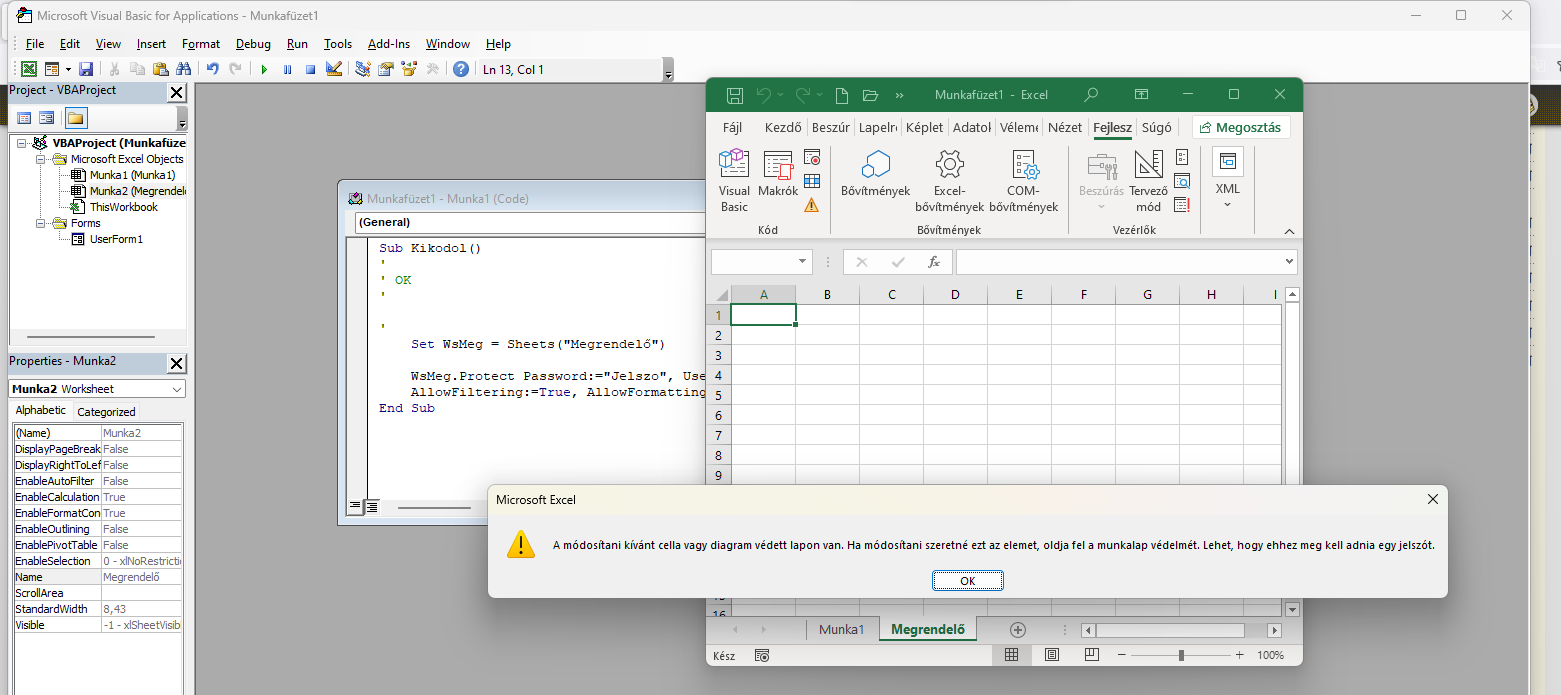This screenshot has height=695, width=1561.
Task: Open Properties Window icon in VBA toolbar
Action: [x=385, y=69]
